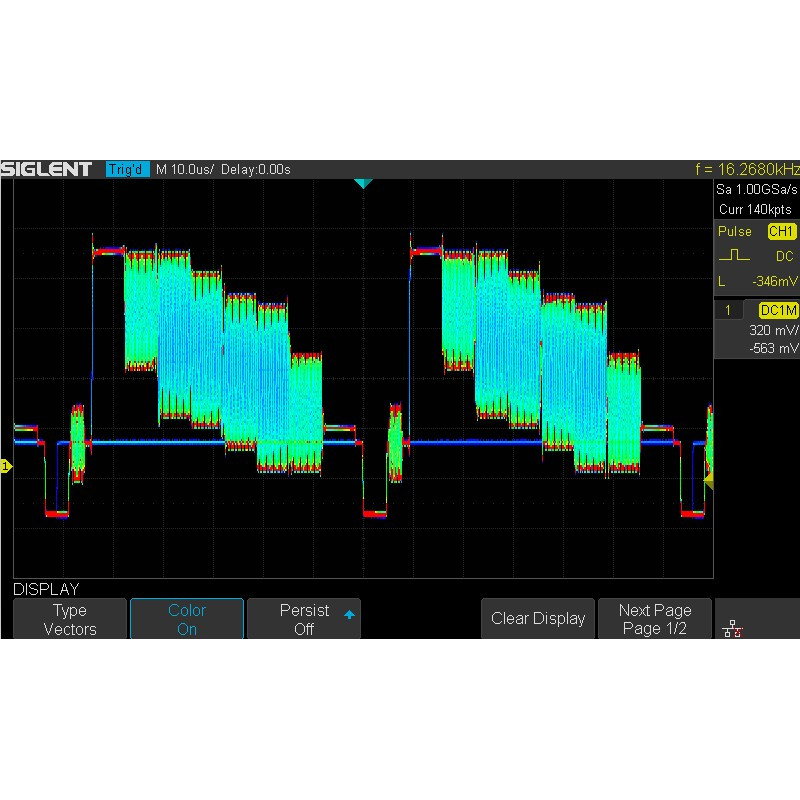
Task: Click the channel 1 ground marker arrow
Action: pos(6,464)
